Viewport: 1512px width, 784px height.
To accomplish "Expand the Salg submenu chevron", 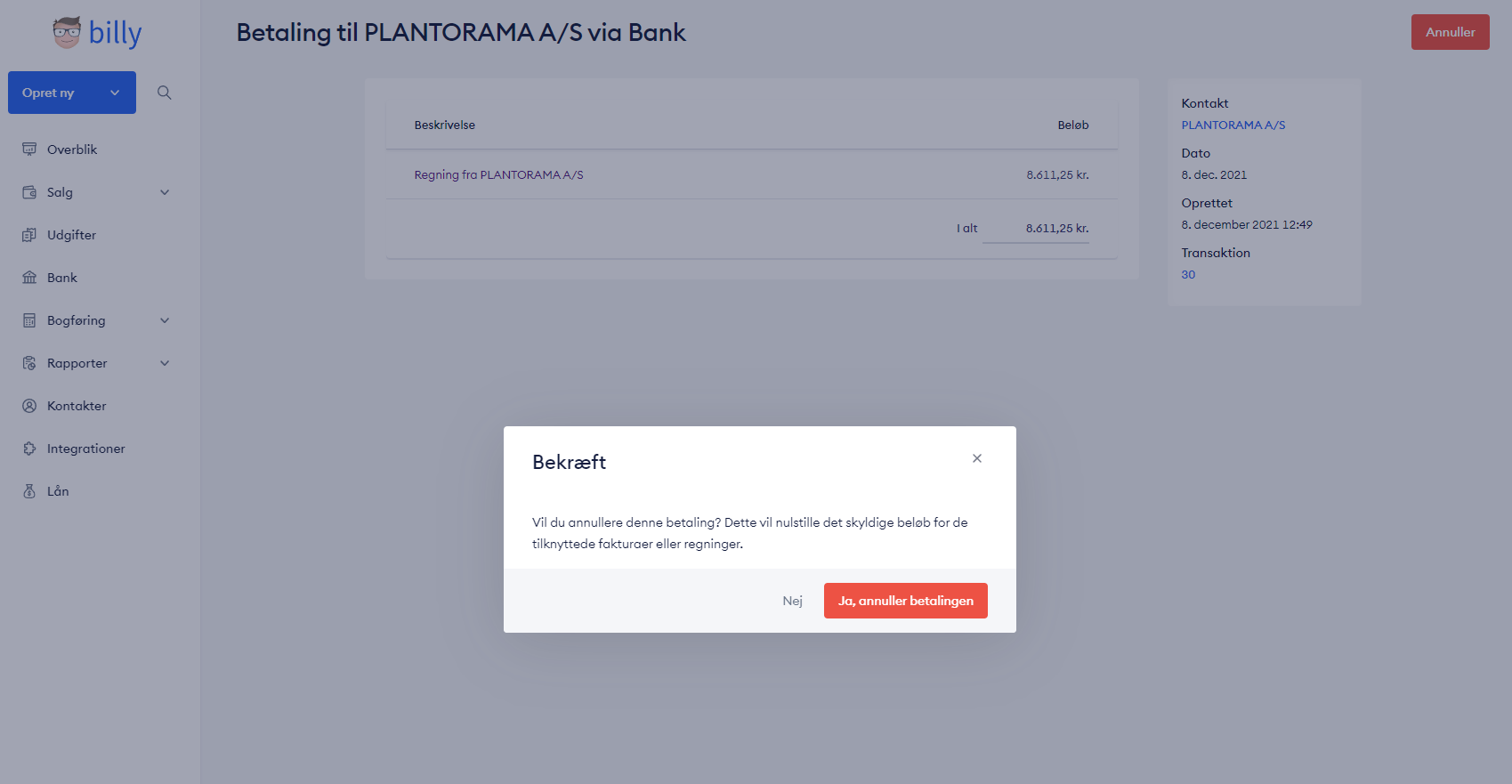I will (165, 192).
